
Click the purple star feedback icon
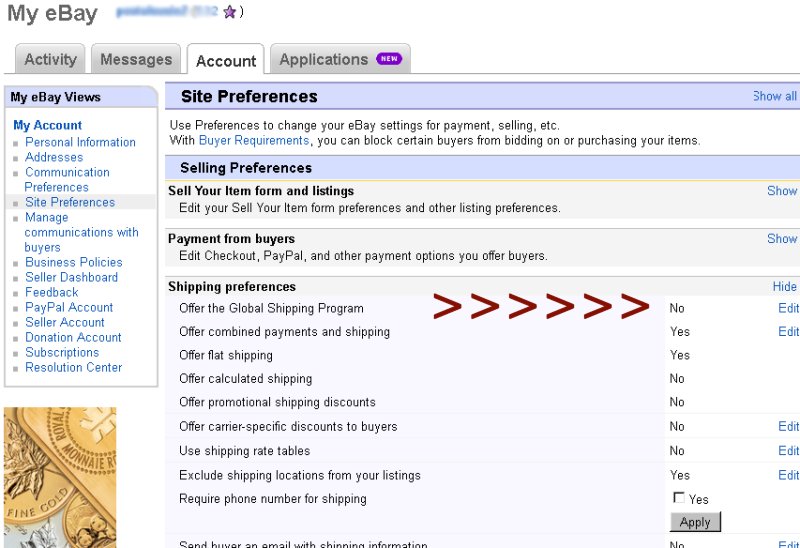pyautogui.click(x=229, y=13)
